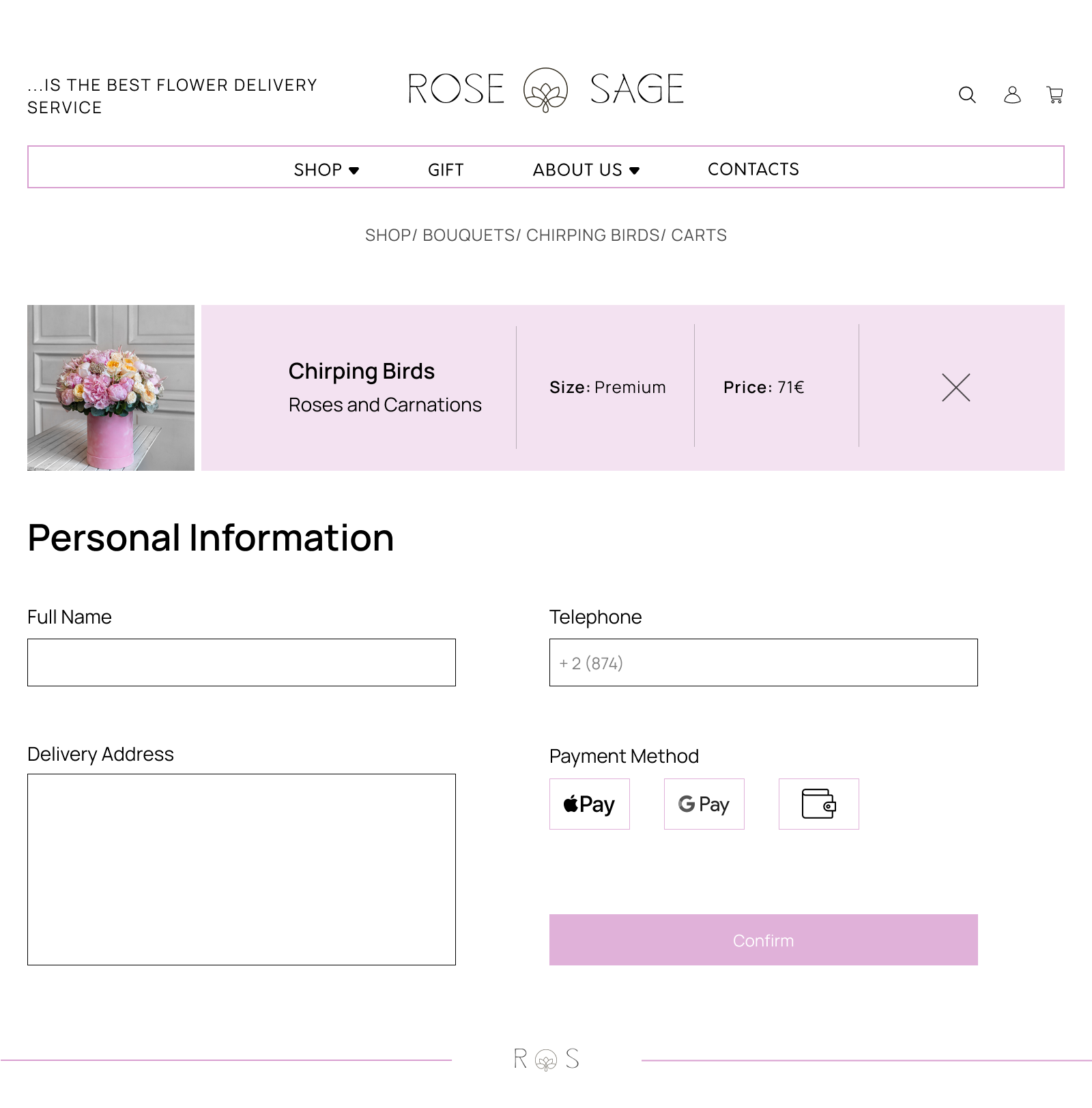Expand the ABOUT US dropdown arrow
Screen dimensions: 1092x1108
point(635,171)
